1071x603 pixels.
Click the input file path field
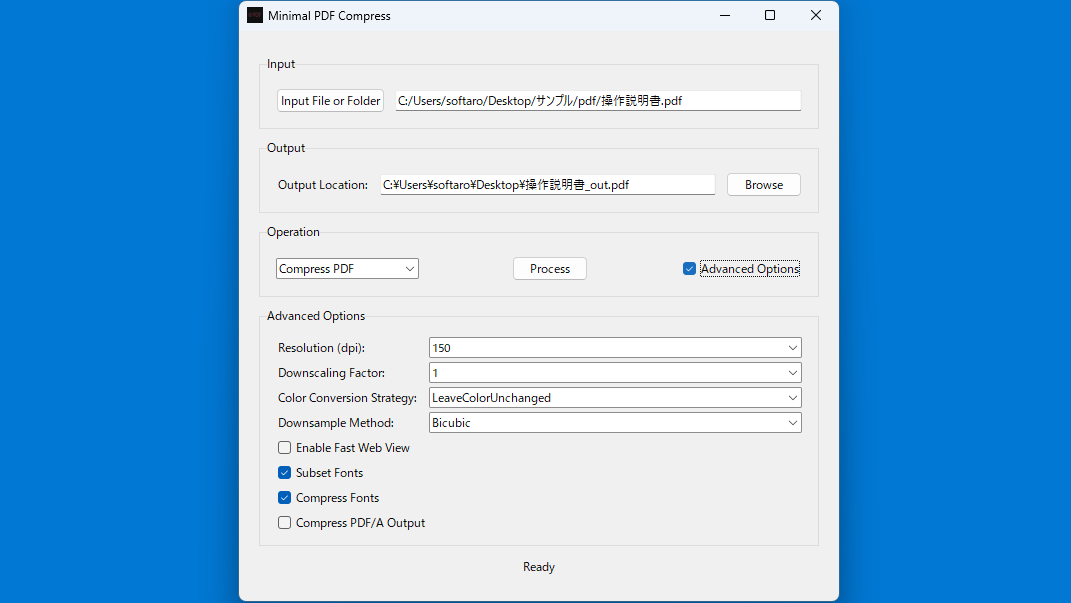(x=598, y=100)
